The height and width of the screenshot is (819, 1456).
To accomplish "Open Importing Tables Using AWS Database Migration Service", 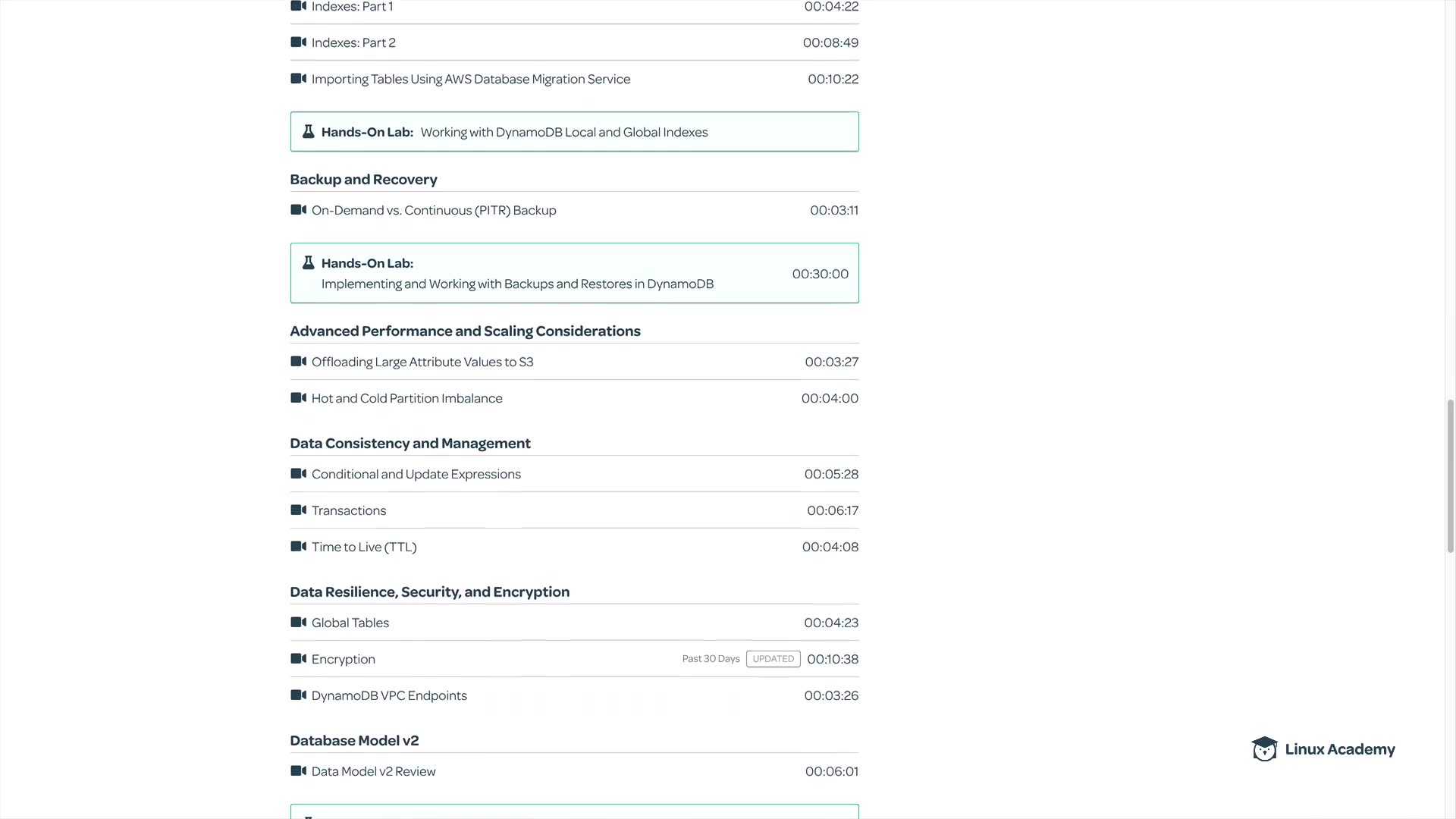I will 470,80.
